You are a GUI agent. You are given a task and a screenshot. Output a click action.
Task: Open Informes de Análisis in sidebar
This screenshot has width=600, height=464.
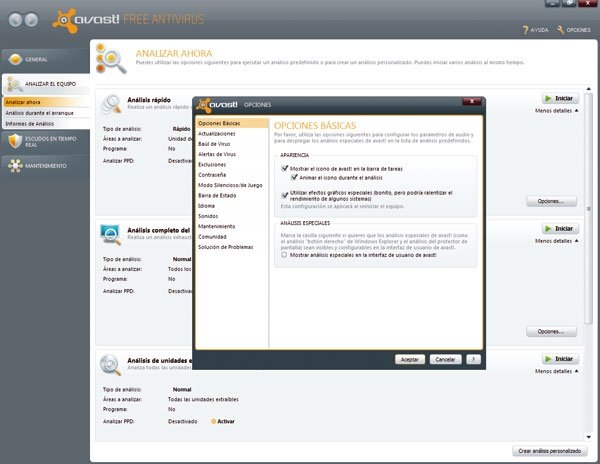(x=46, y=124)
